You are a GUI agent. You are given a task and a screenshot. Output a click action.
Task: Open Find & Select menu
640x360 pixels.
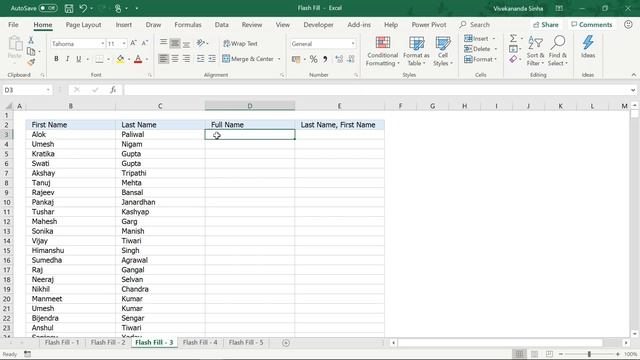click(558, 51)
